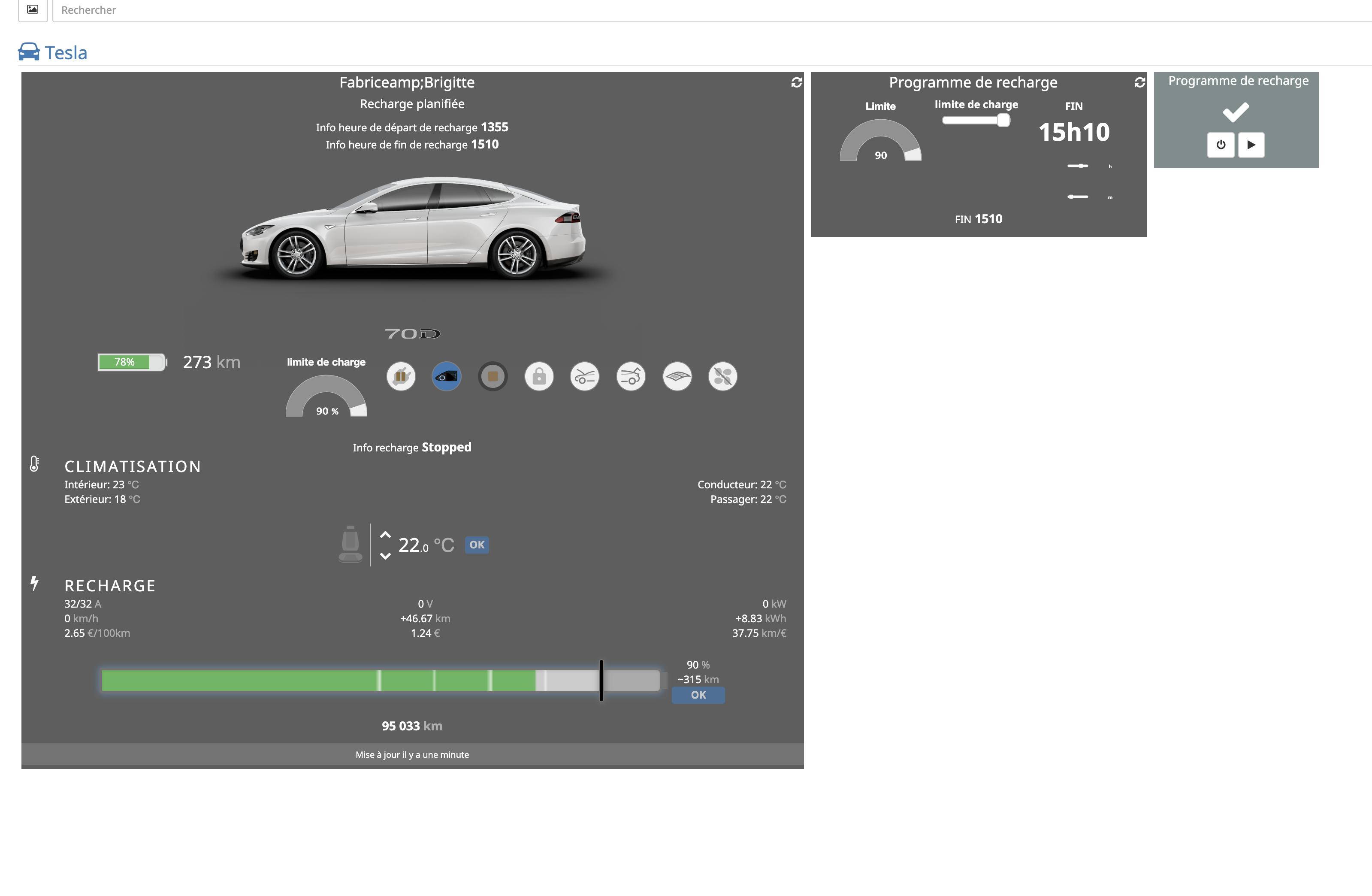
Task: Click the FIN 1510 text in programme widget
Action: click(x=978, y=219)
